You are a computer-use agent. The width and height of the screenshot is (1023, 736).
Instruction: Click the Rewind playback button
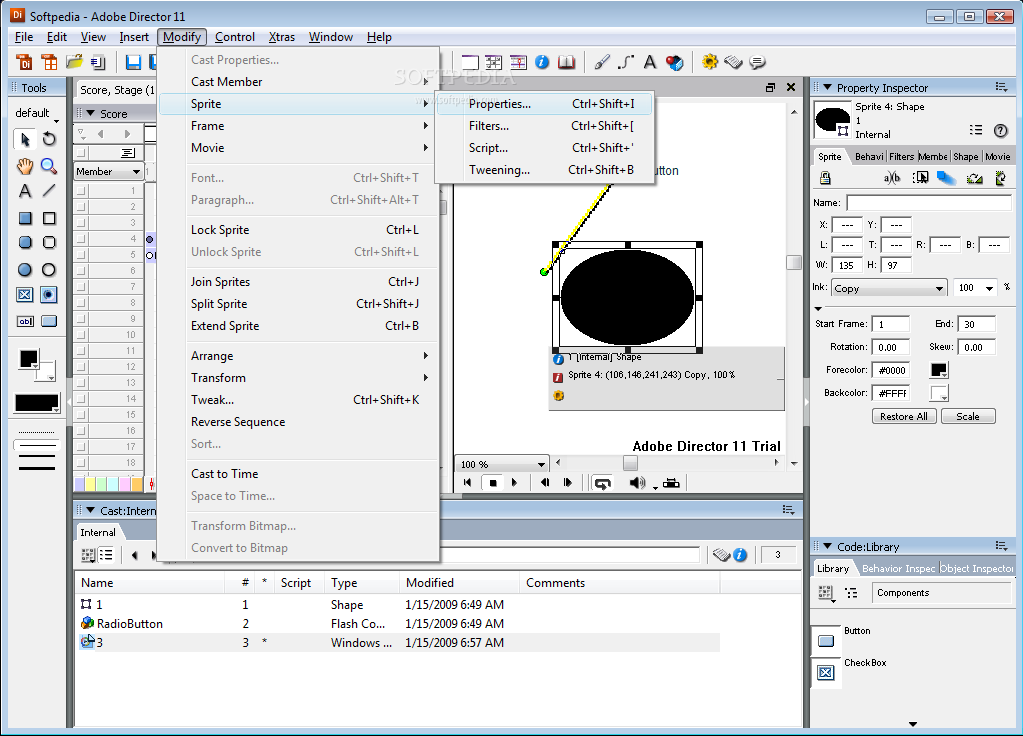(467, 483)
